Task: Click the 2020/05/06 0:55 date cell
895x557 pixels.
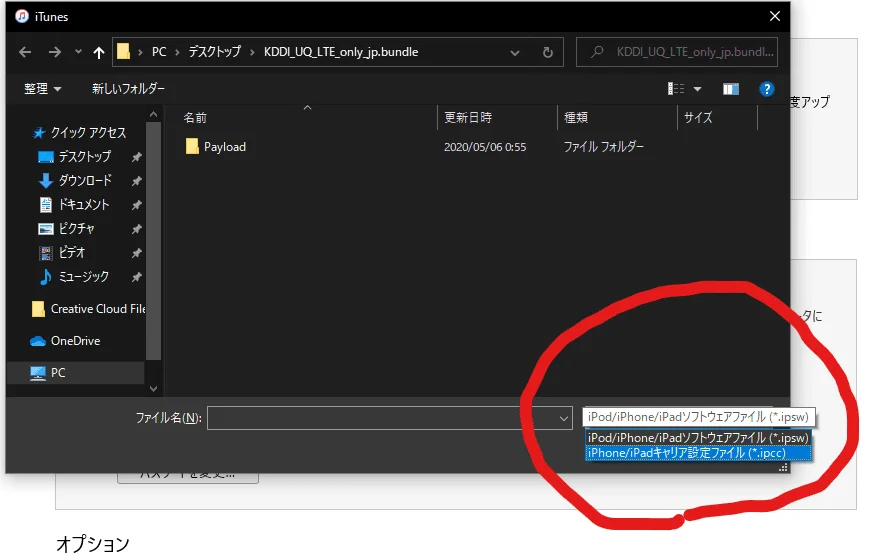Action: (485, 147)
